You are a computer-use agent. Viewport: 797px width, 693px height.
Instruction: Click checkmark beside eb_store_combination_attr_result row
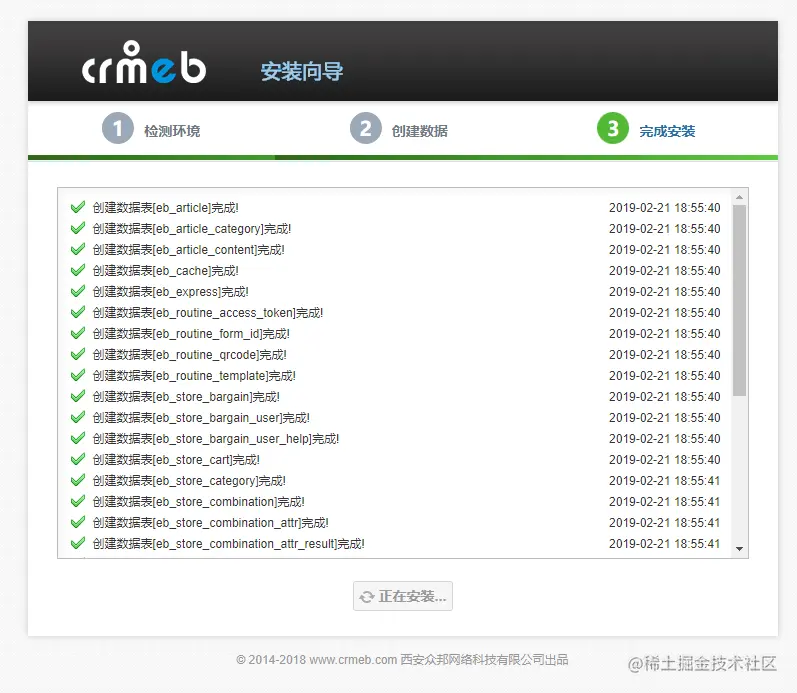[78, 544]
